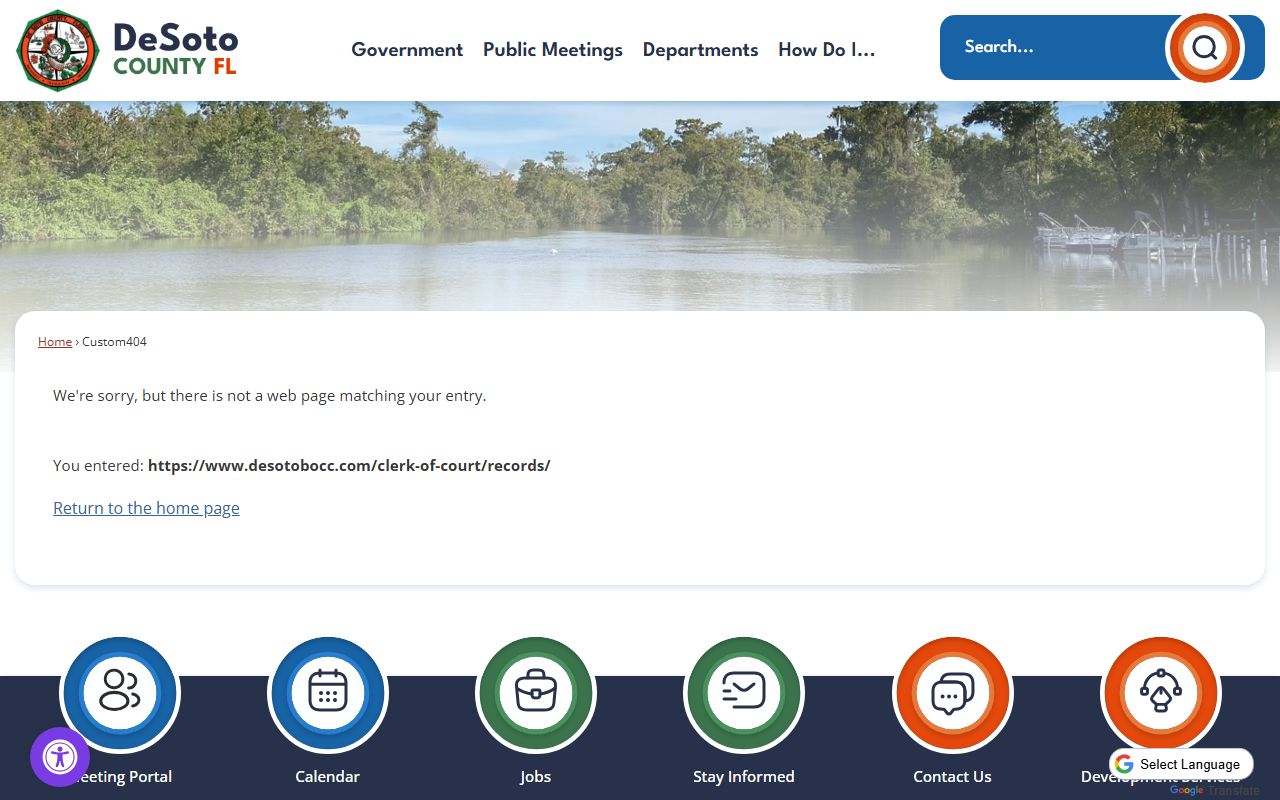Open the Stay Informed envelope icon
Image resolution: width=1280 pixels, height=800 pixels.
pyautogui.click(x=744, y=693)
